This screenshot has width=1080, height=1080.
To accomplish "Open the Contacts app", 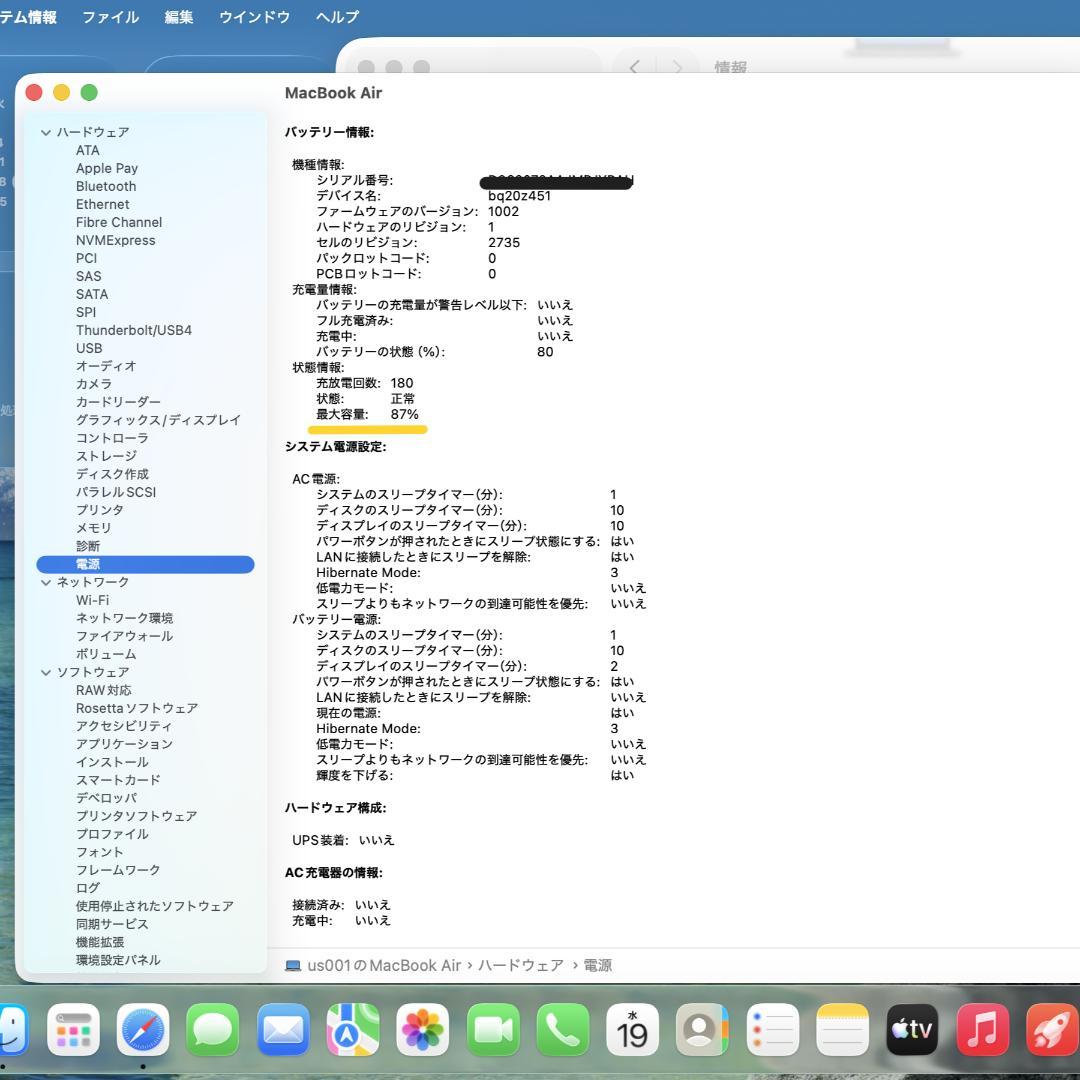I will click(x=703, y=1030).
